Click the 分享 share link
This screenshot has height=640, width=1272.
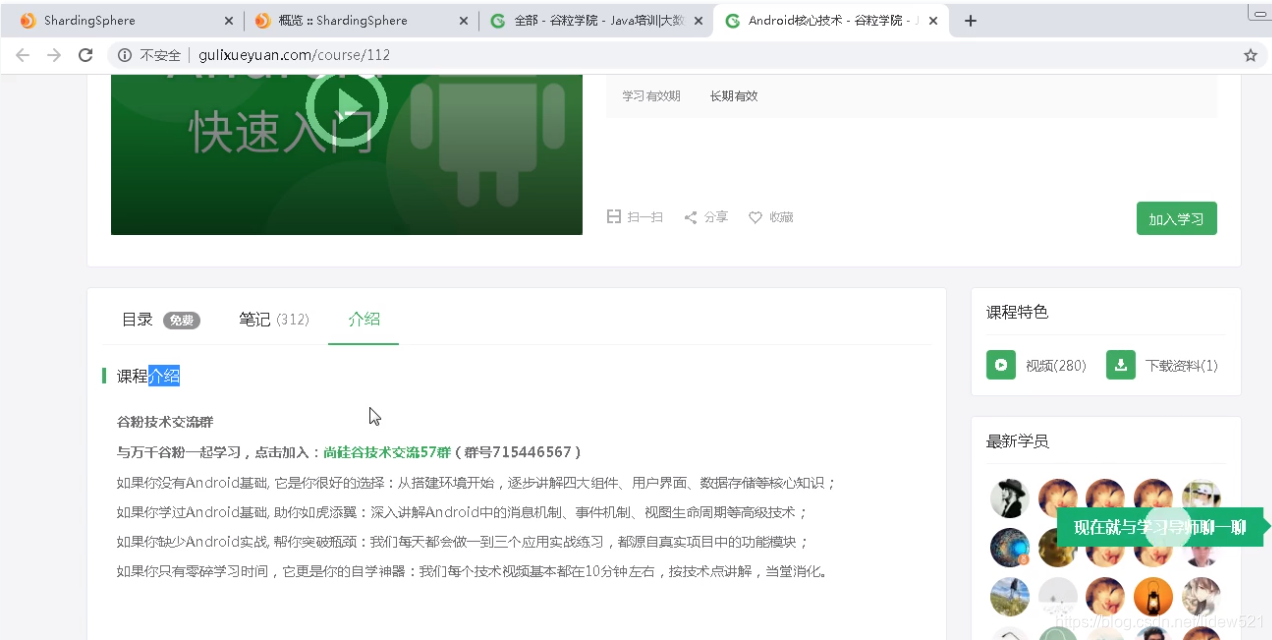(x=706, y=217)
